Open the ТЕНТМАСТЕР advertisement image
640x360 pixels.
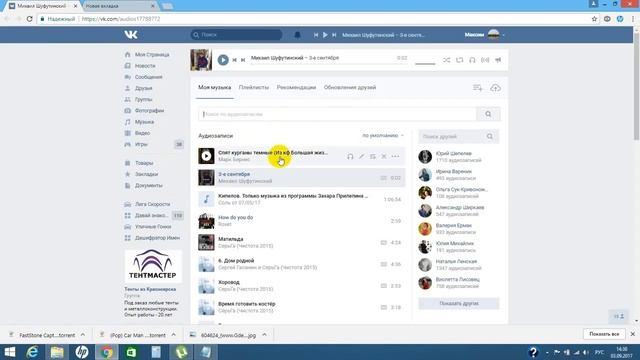[153, 266]
